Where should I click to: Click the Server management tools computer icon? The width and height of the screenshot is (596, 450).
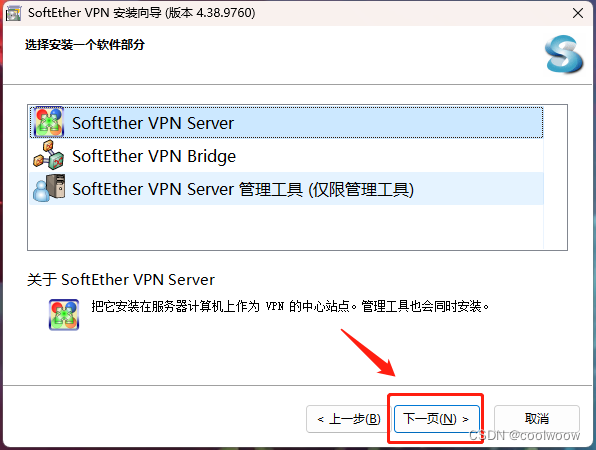[49, 188]
